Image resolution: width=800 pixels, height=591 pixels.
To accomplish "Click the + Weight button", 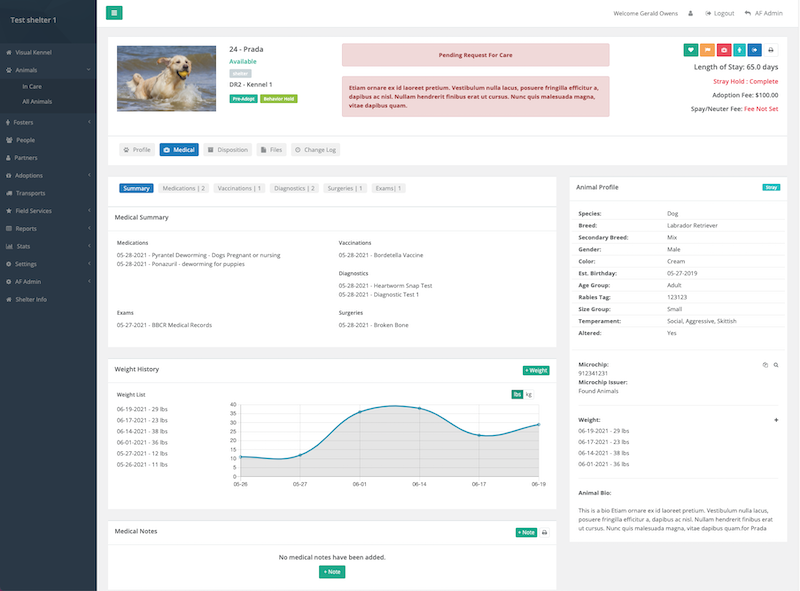I will tap(536, 370).
